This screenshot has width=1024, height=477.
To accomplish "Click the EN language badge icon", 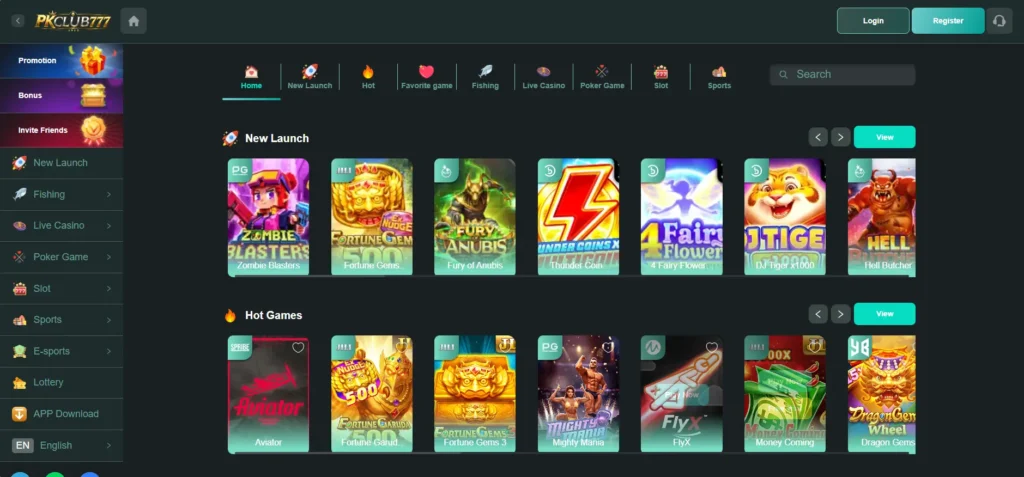I will click(22, 445).
